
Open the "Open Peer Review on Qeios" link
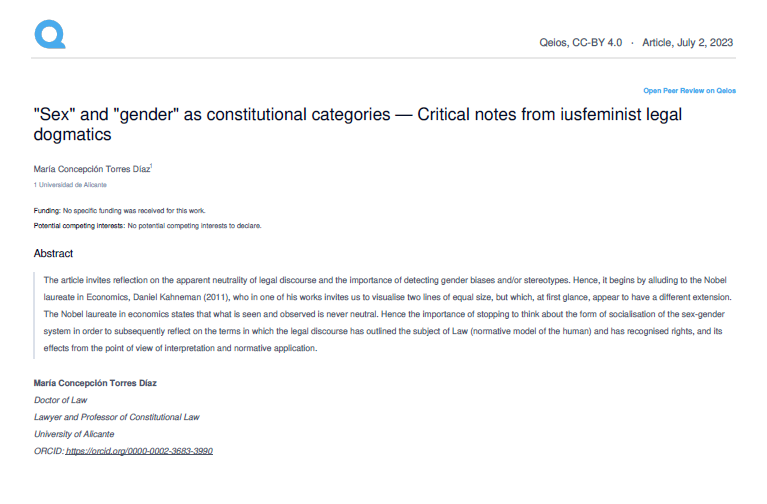tap(689, 90)
